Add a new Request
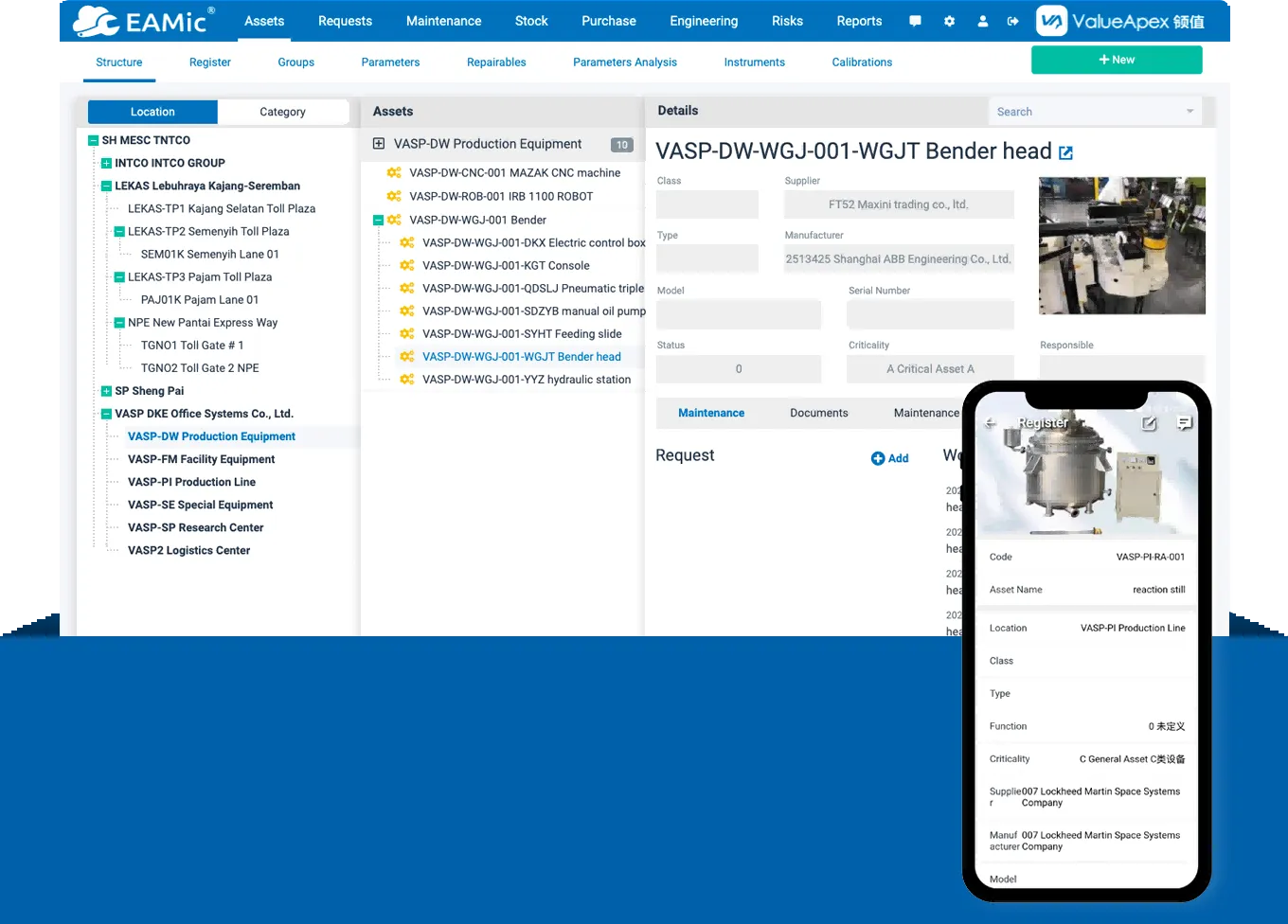The width and height of the screenshot is (1288, 924). tap(889, 458)
